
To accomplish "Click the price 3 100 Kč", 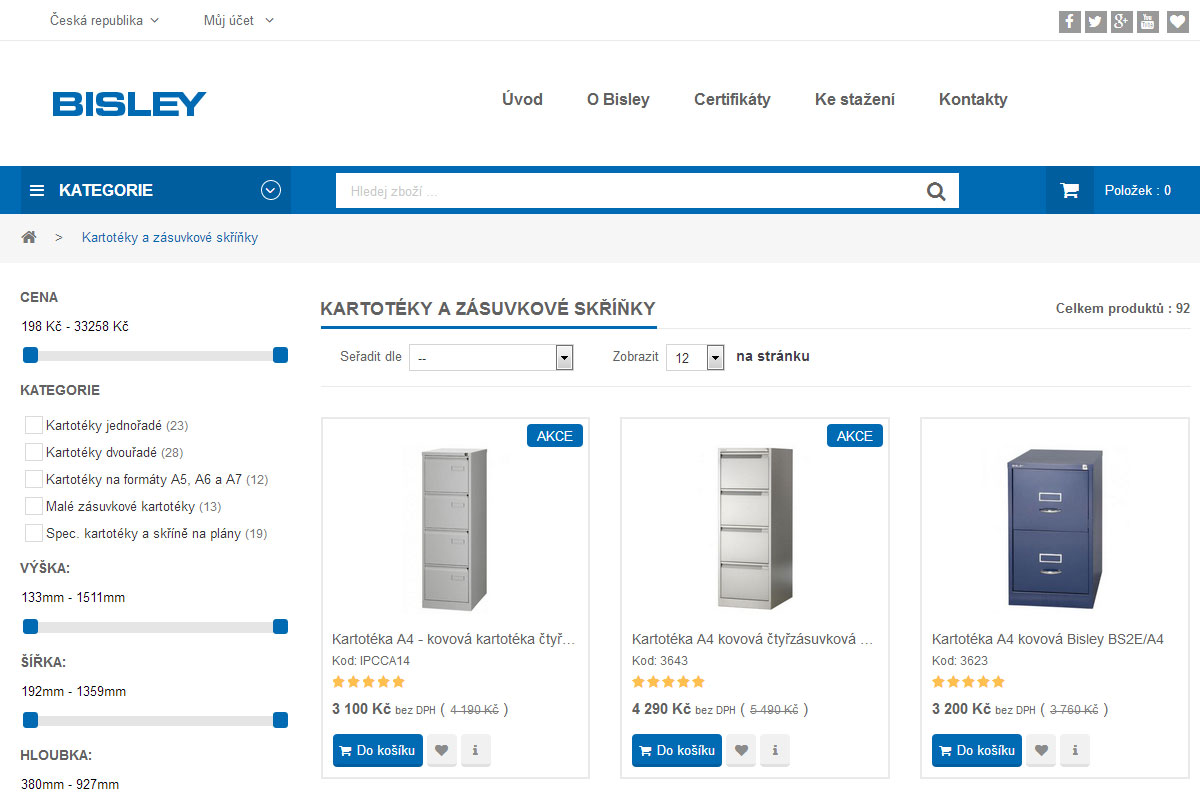I will coord(361,709).
